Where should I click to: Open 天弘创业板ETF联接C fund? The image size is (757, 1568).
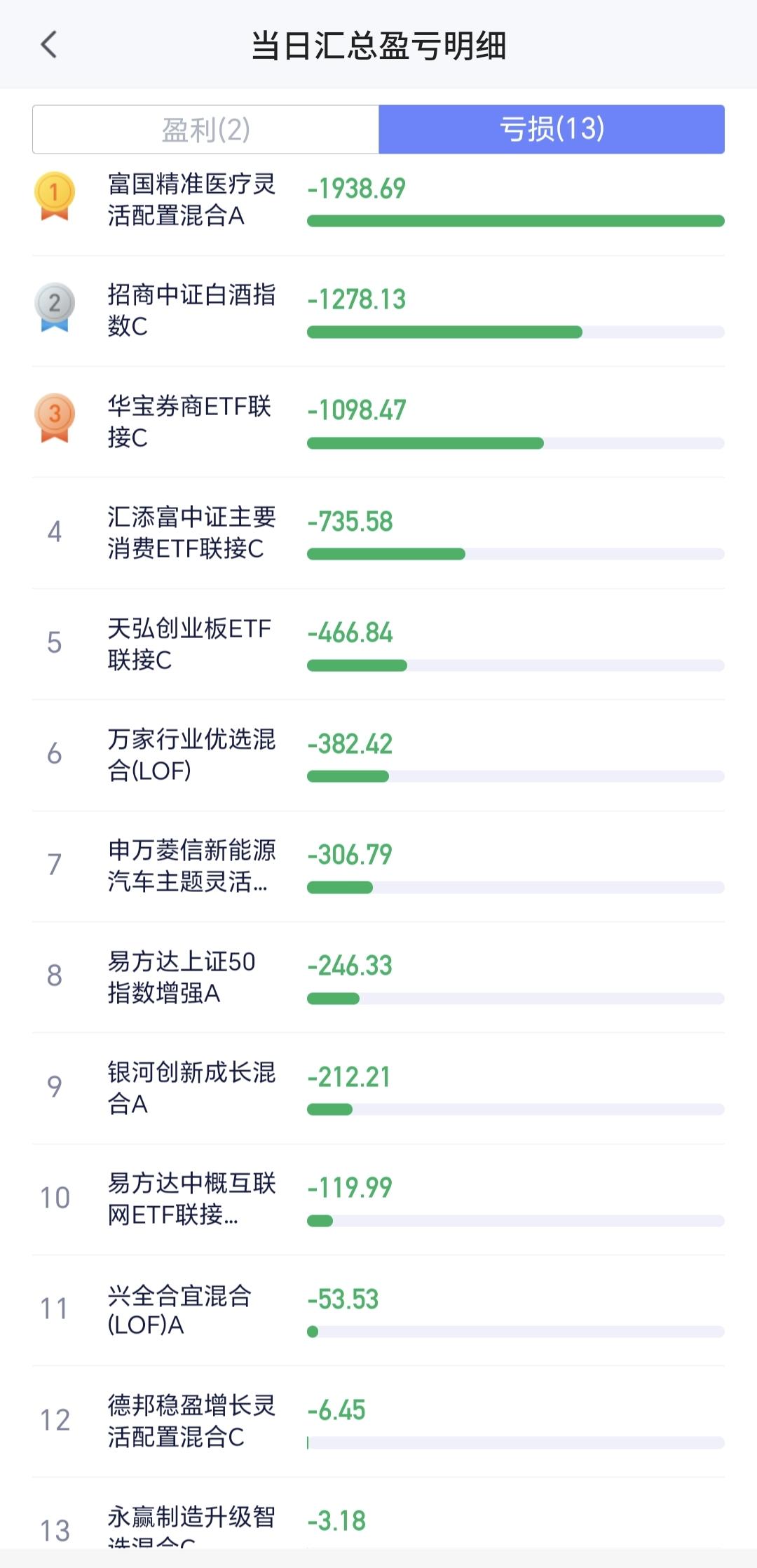pos(189,644)
